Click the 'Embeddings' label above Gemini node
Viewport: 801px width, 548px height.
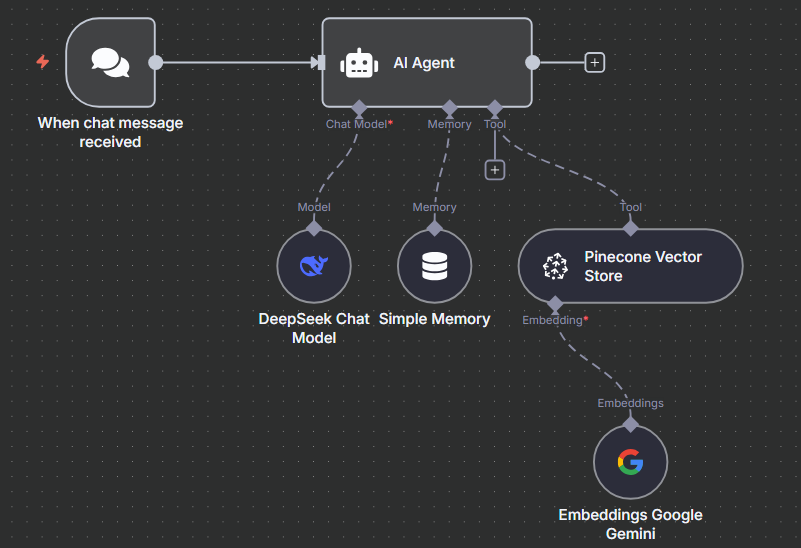tap(630, 403)
